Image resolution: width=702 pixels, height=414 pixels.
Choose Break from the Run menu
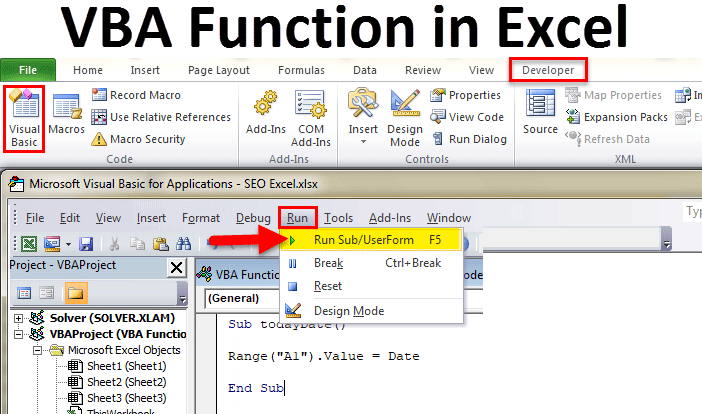(371, 263)
